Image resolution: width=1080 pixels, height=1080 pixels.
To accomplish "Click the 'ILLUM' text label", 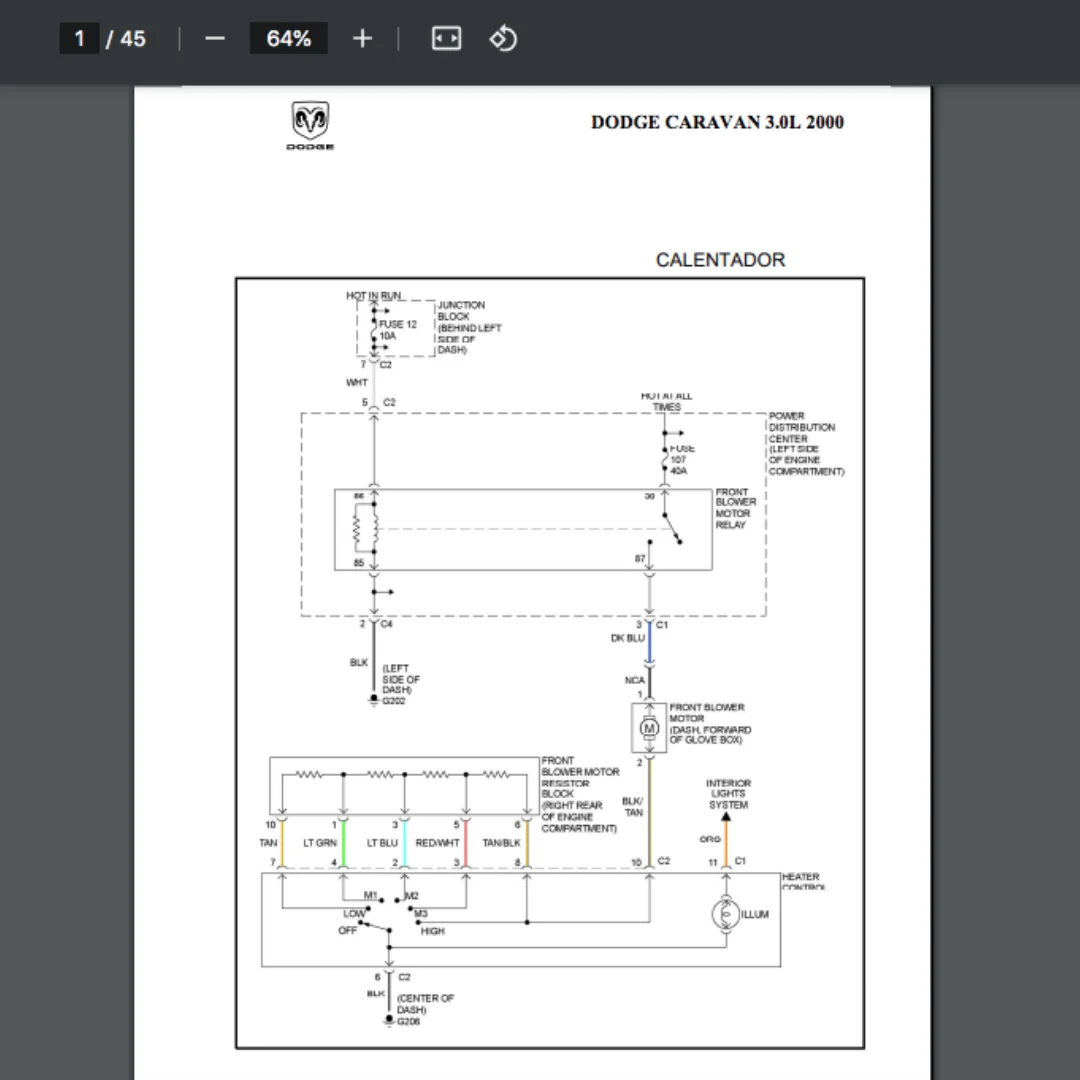I will pyautogui.click(x=755, y=915).
